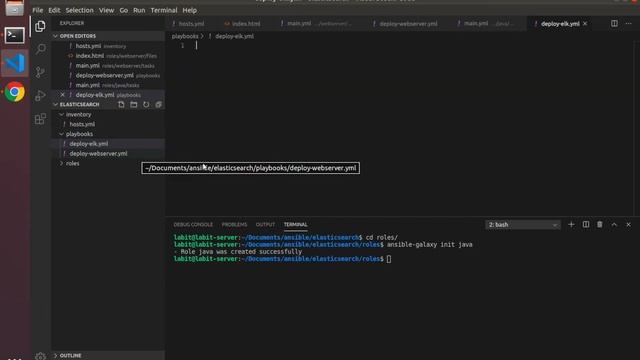
Task: Open Visual Studio Code from dock
Action: (15, 63)
